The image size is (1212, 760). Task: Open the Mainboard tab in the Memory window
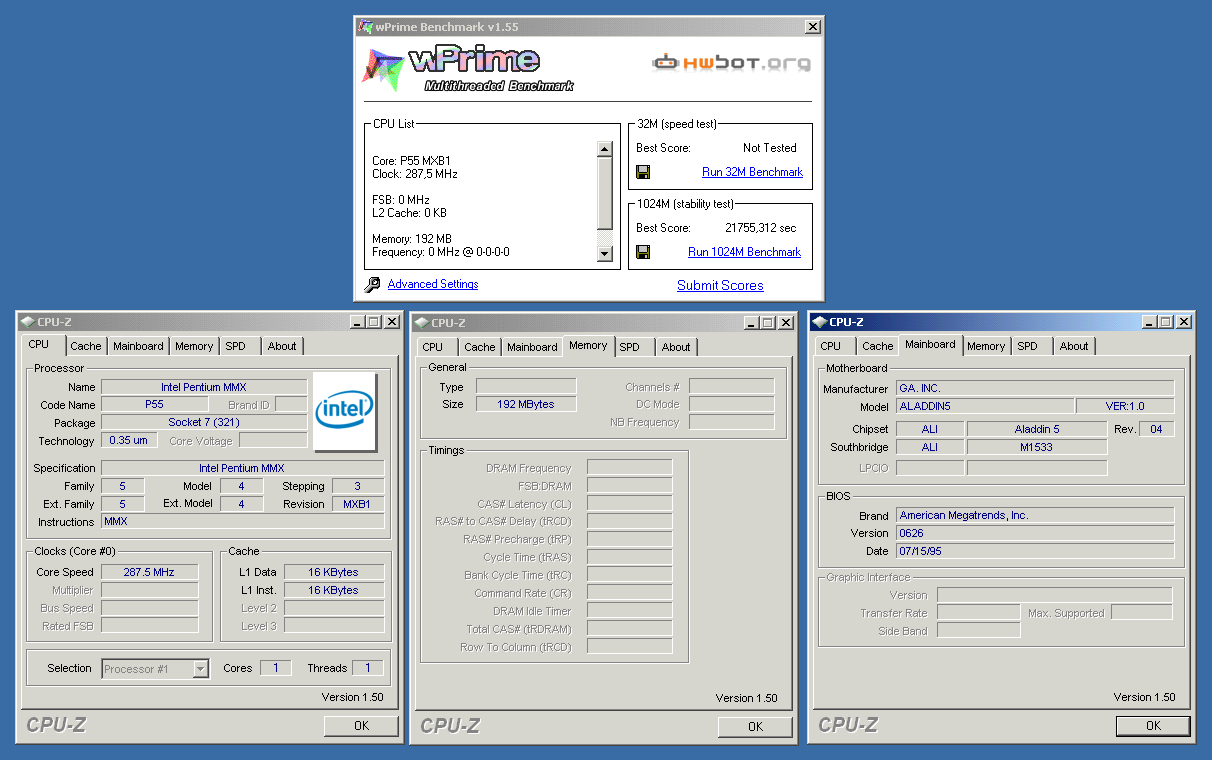coord(532,347)
